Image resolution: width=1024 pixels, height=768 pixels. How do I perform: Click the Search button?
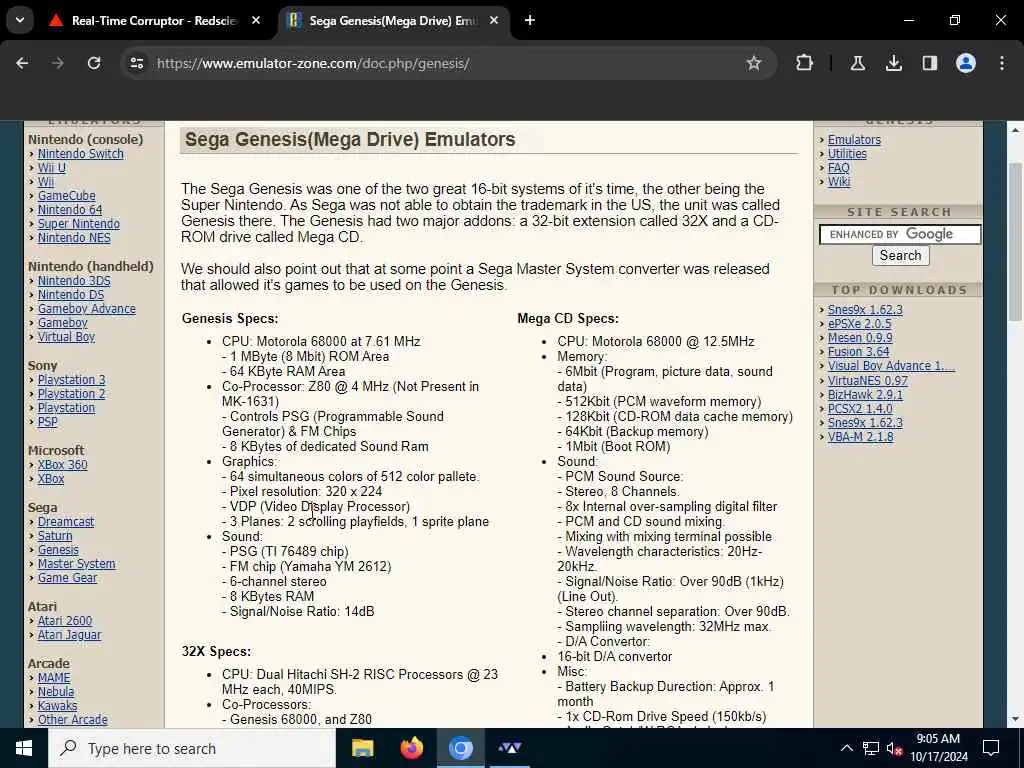[900, 255]
